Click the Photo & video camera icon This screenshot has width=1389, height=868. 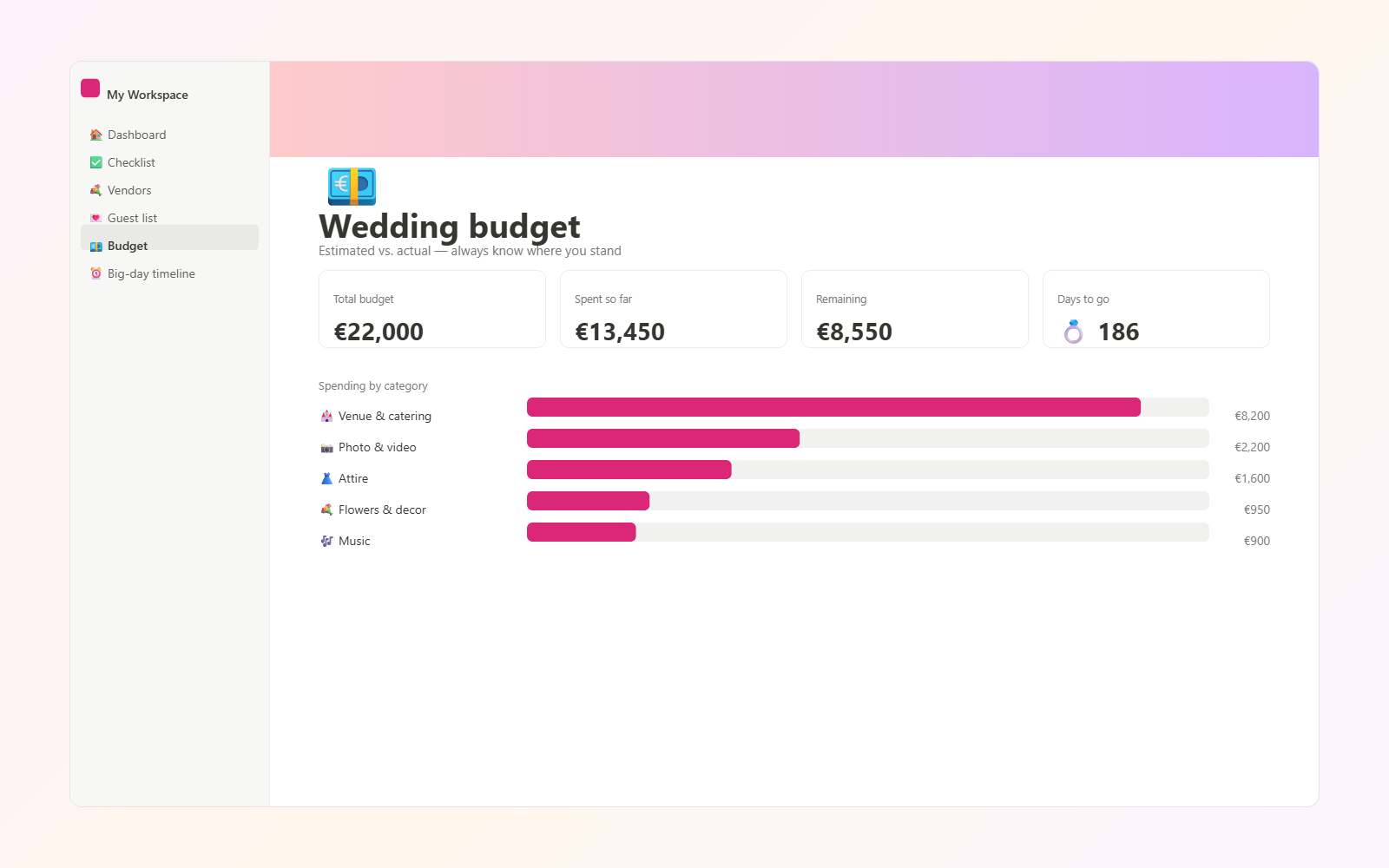[326, 447]
